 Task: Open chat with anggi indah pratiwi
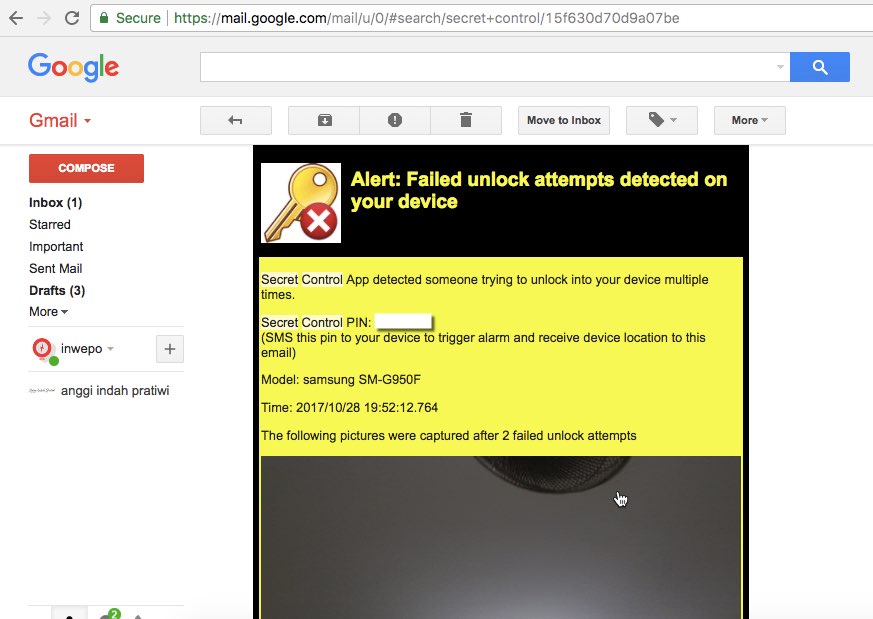[x=115, y=391]
